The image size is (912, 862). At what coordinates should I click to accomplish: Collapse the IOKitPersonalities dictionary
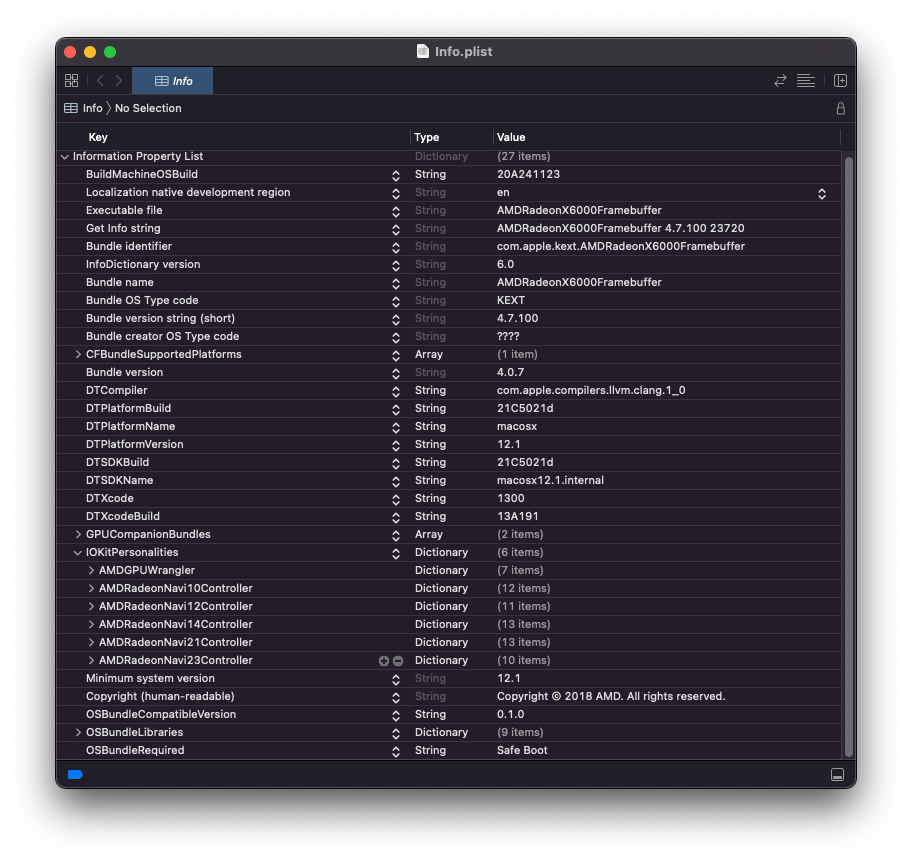tap(78, 553)
